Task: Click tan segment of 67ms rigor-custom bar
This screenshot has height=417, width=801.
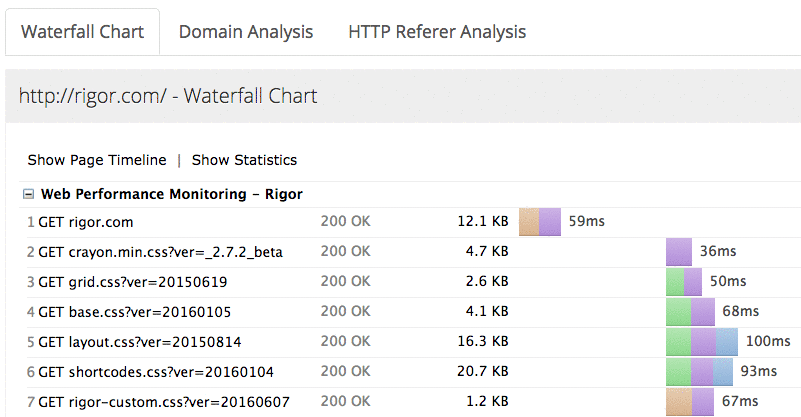Action: [679, 402]
